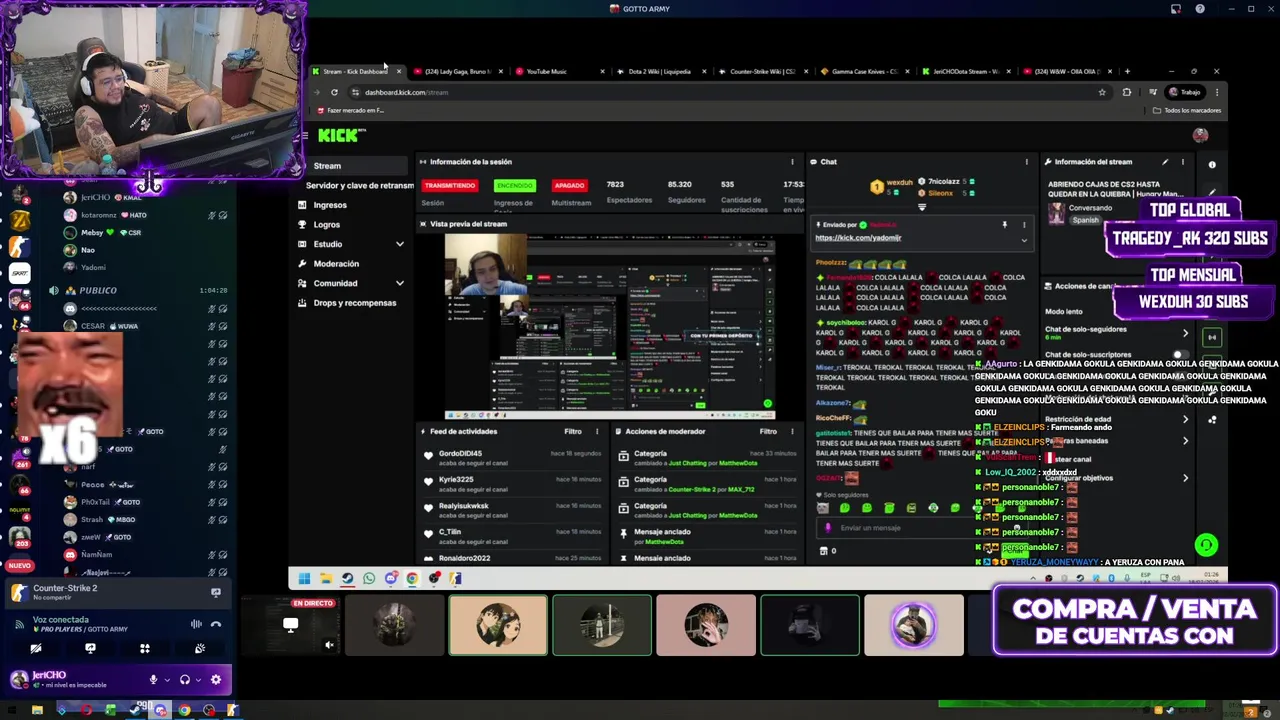Open WhatsApp from the inner taskbar
Screen dimensions: 1280x720
[369, 578]
